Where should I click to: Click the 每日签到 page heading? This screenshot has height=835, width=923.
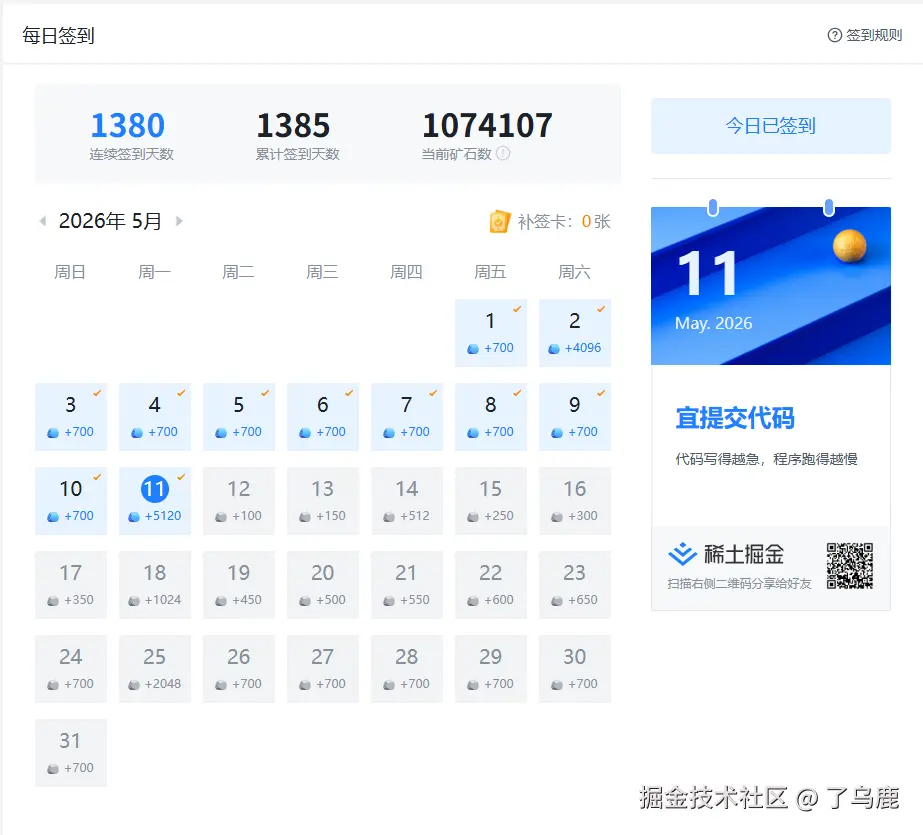(58, 36)
